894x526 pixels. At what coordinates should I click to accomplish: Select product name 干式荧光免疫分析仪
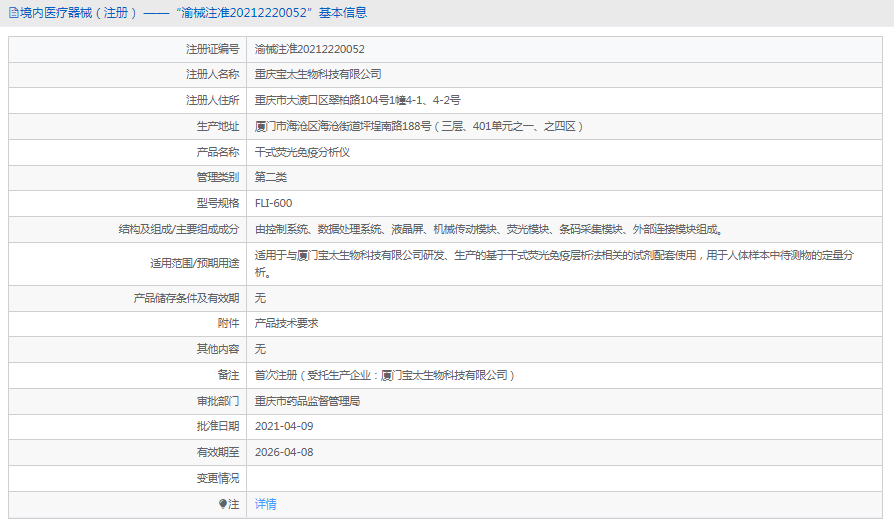[x=302, y=152]
